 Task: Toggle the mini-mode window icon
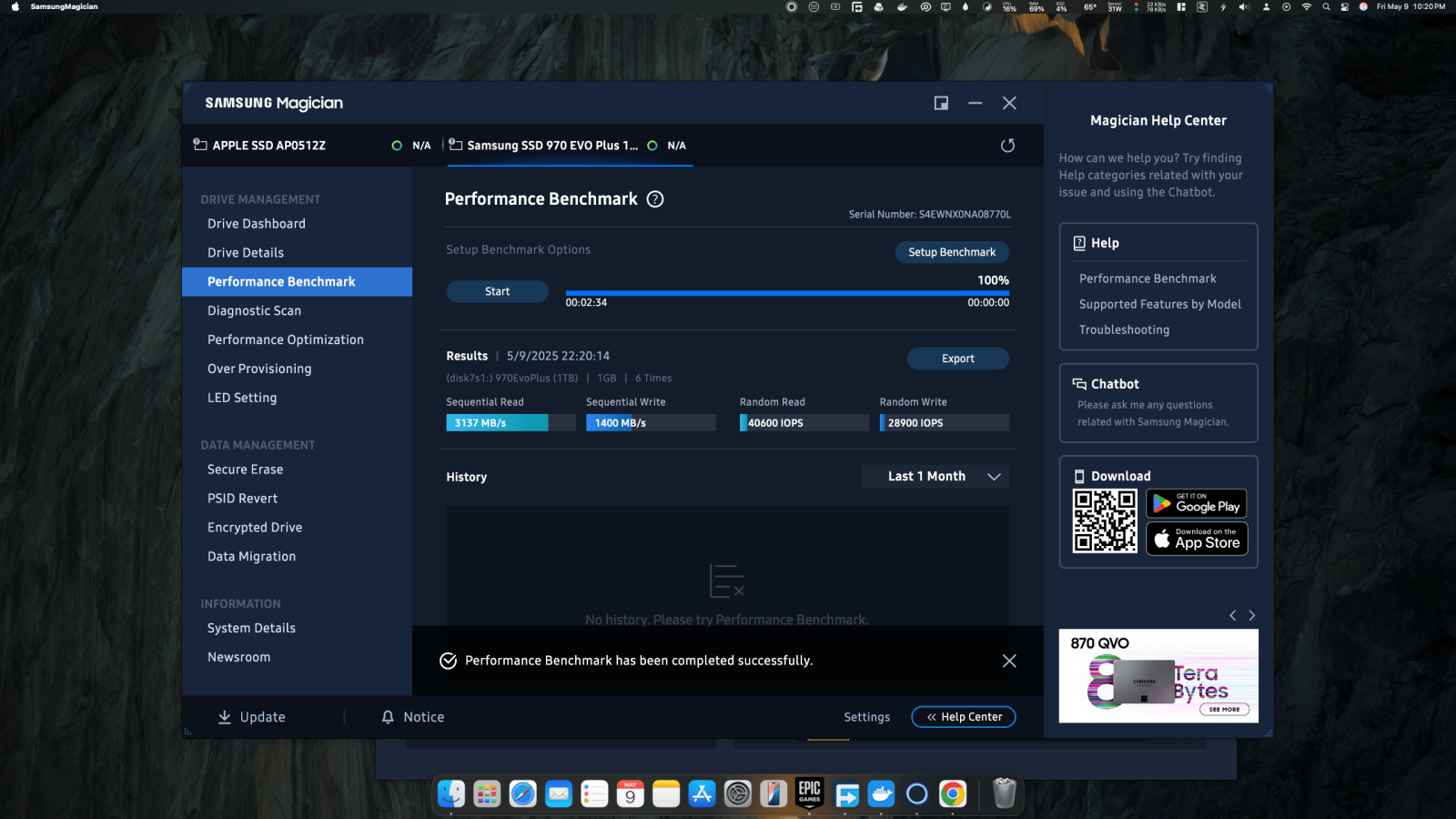coord(941,103)
